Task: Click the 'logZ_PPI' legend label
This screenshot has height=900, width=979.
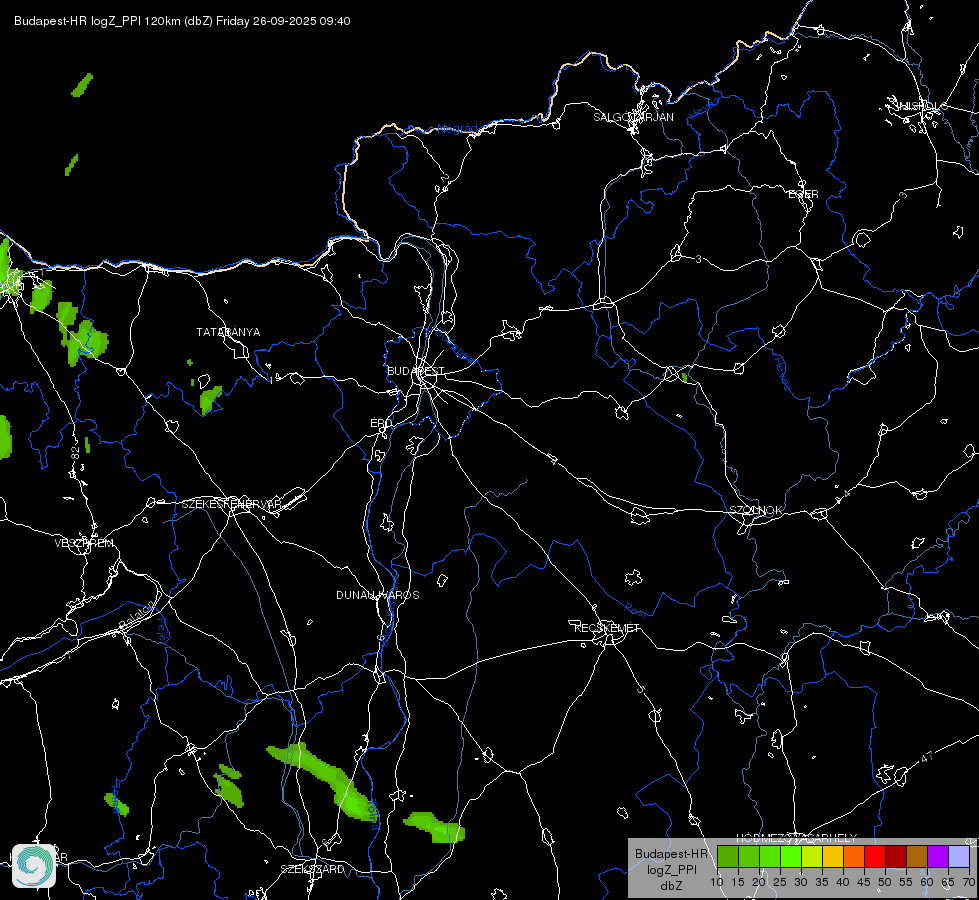Action: 671,869
